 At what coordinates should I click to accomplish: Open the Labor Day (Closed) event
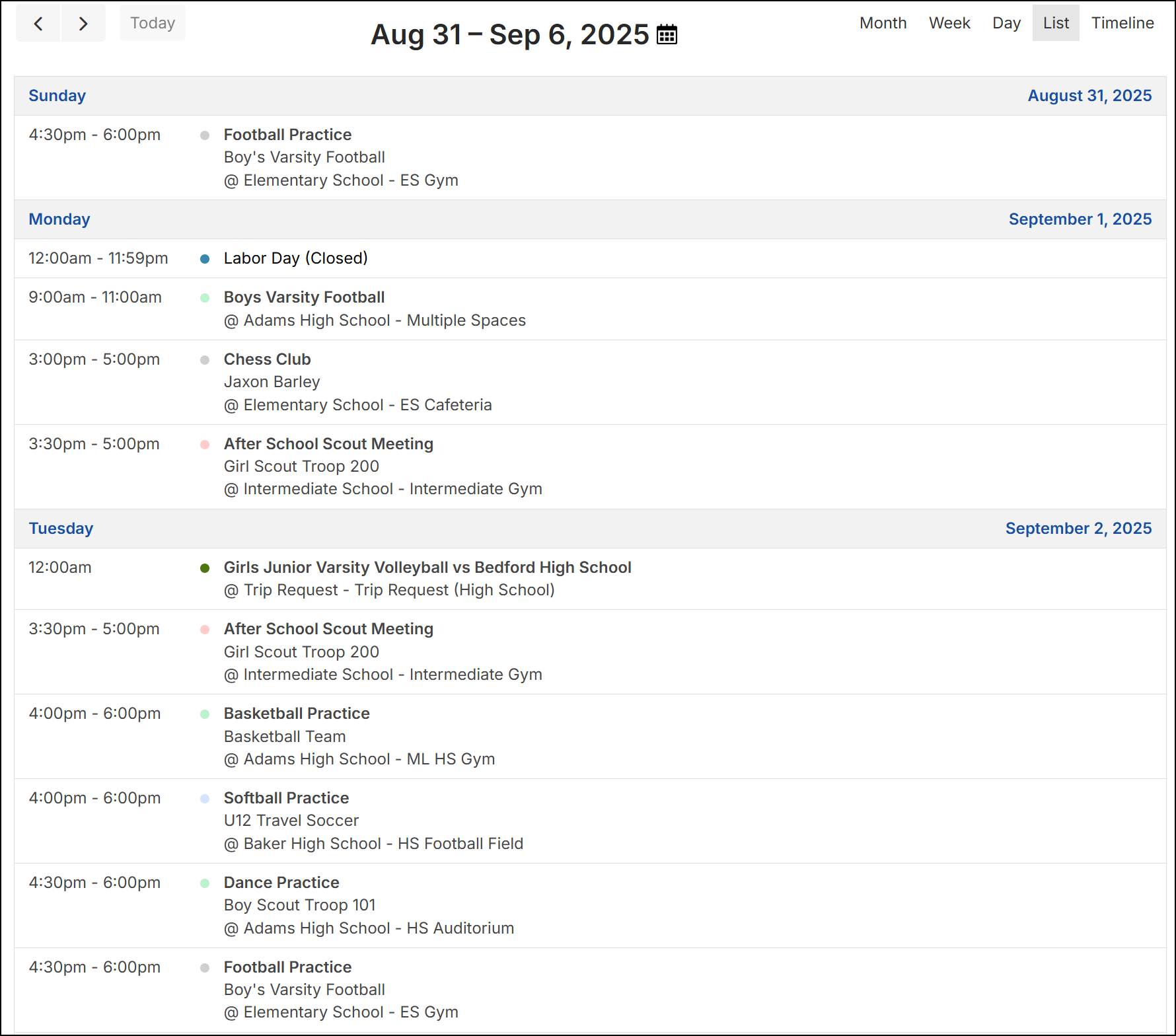point(295,258)
